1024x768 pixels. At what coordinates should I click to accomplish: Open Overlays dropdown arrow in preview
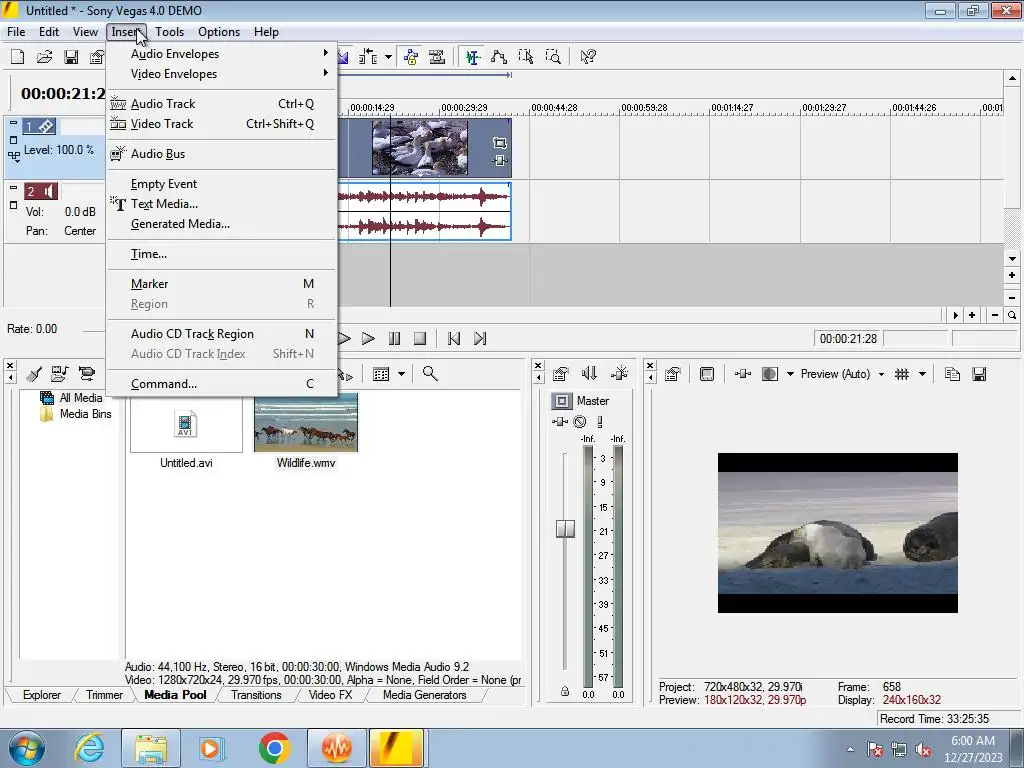tap(922, 374)
